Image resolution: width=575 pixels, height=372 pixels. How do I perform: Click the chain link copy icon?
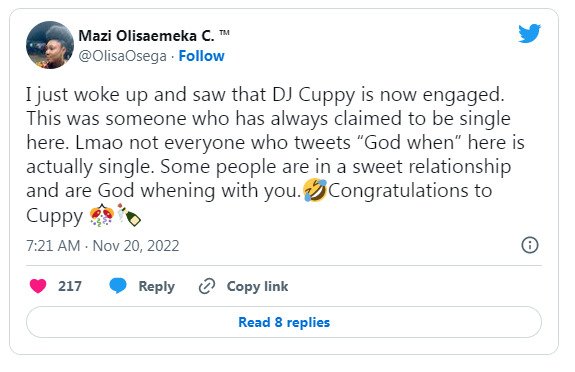(207, 287)
